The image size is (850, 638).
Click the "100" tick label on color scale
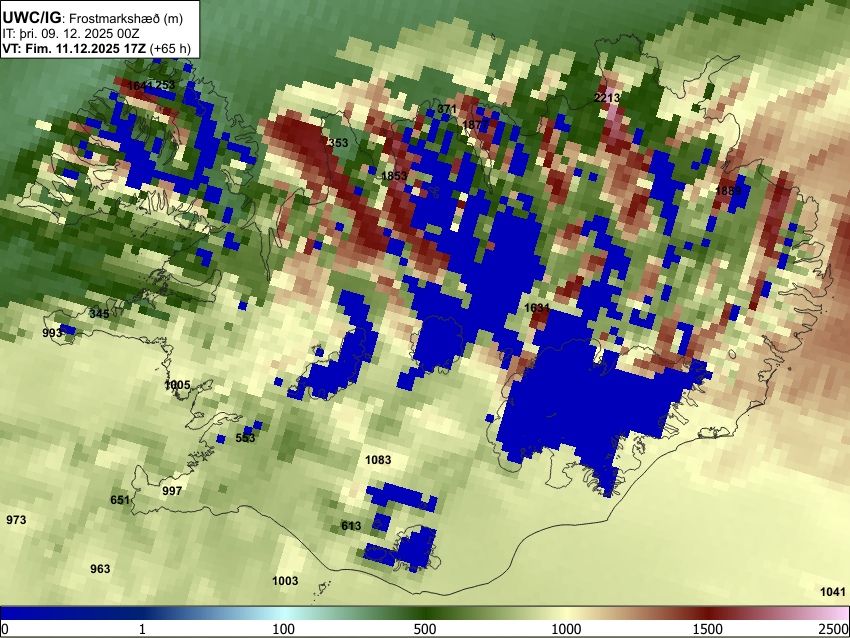click(284, 629)
